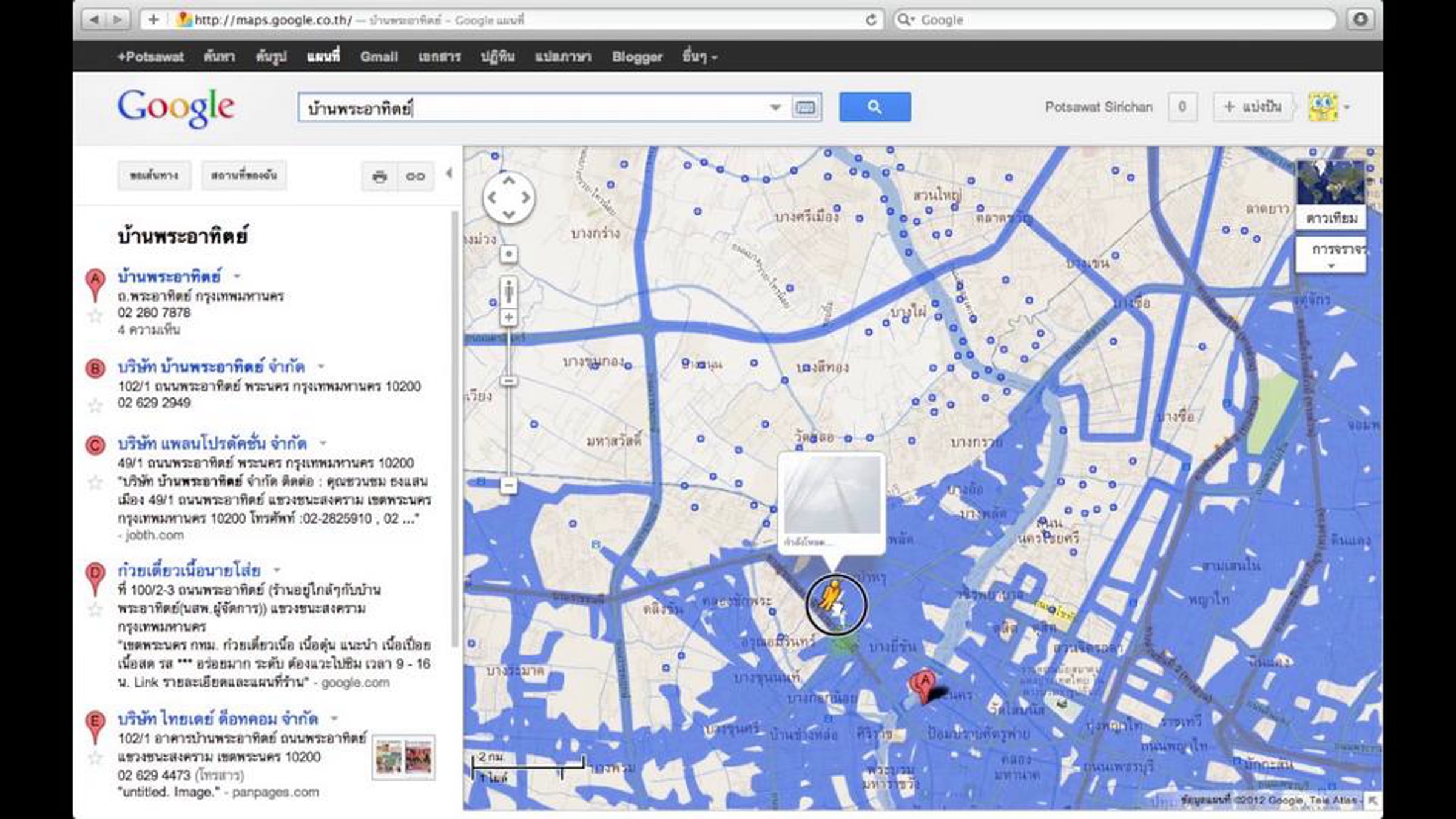Click red marker C in the results list

click(x=95, y=445)
